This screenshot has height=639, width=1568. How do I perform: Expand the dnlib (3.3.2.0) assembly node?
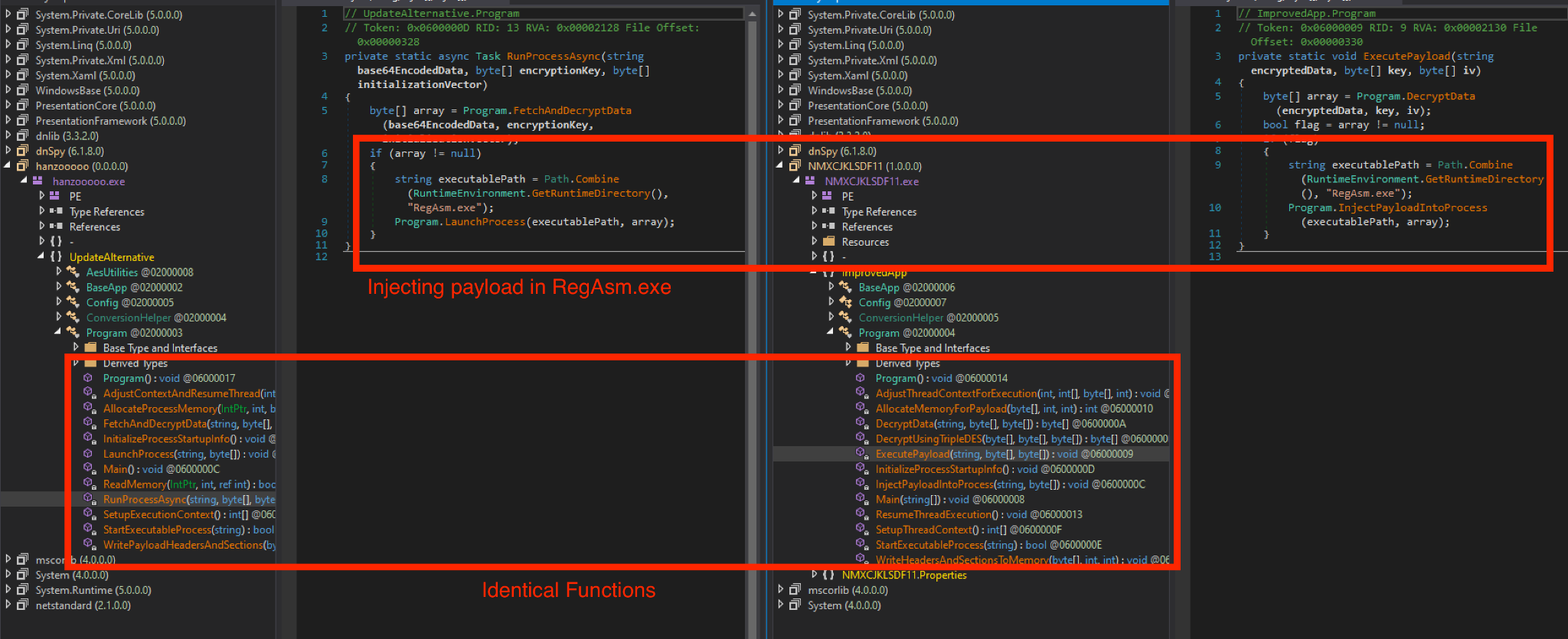coord(8,136)
